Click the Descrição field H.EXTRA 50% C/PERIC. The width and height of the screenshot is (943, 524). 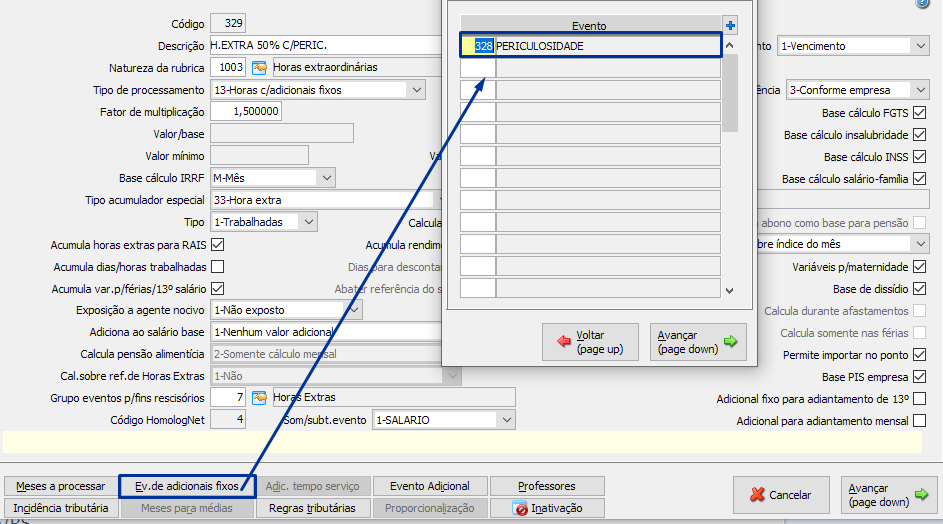click(326, 45)
